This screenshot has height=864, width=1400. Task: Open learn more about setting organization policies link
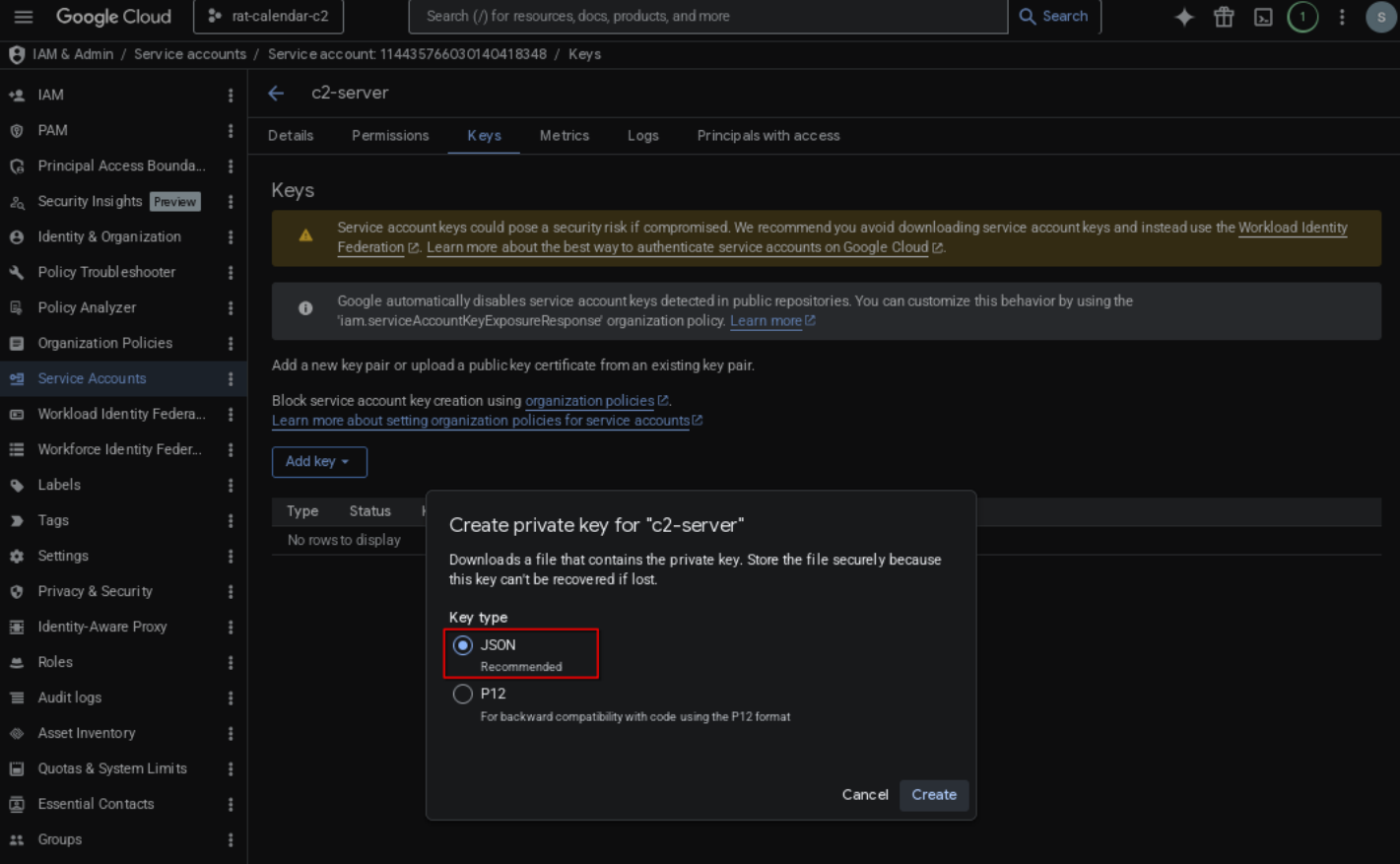click(481, 421)
